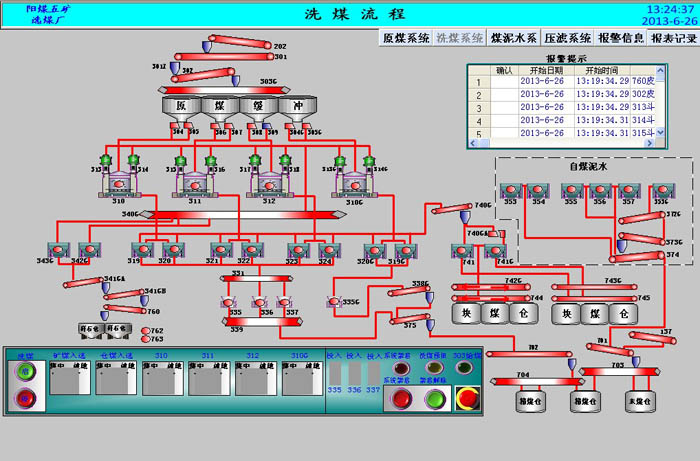Switch to the 煤泥水系 tab
This screenshot has width=700, height=461.
pyautogui.click(x=513, y=38)
